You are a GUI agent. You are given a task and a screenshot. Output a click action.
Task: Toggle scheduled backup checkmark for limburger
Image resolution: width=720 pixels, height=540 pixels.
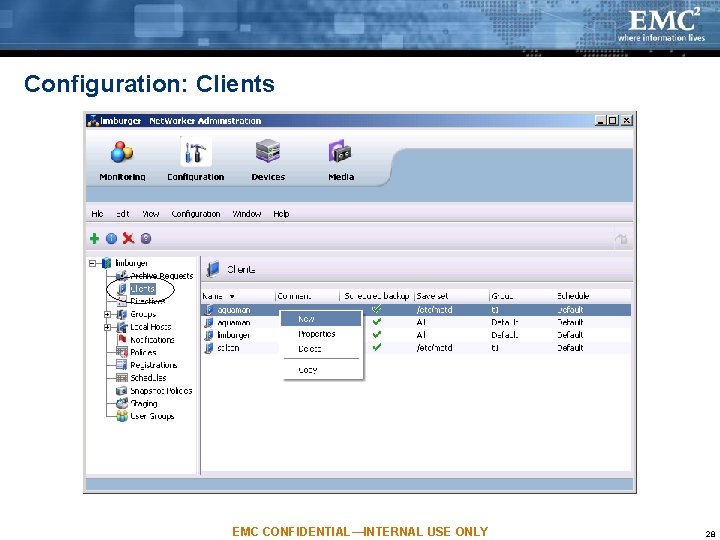pos(377,335)
